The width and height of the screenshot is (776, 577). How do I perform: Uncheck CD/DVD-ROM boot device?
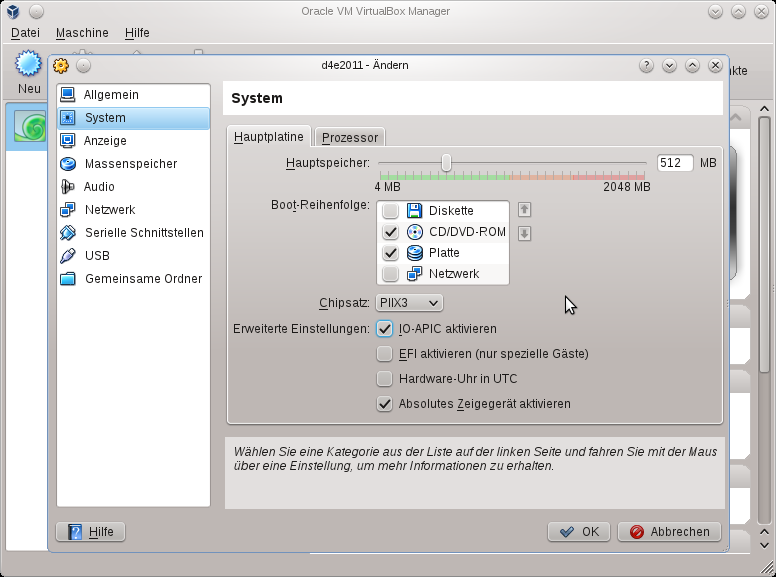pyautogui.click(x=390, y=232)
